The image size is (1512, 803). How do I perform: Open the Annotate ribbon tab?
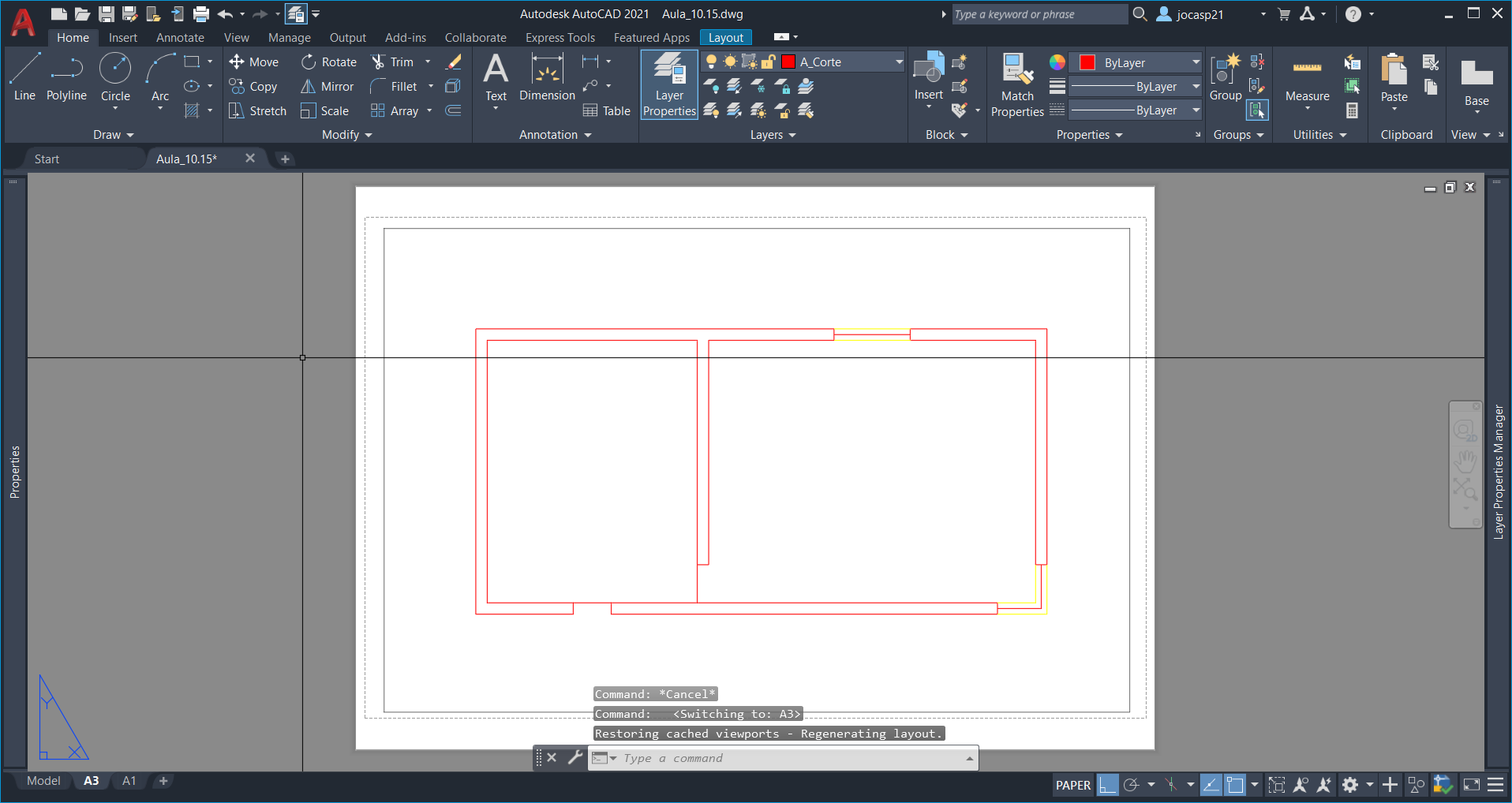point(180,37)
